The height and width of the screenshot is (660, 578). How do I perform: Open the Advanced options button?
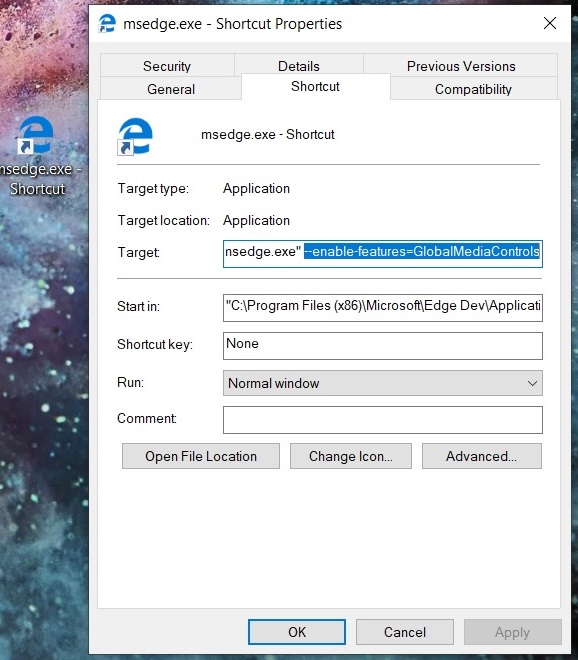pos(482,456)
